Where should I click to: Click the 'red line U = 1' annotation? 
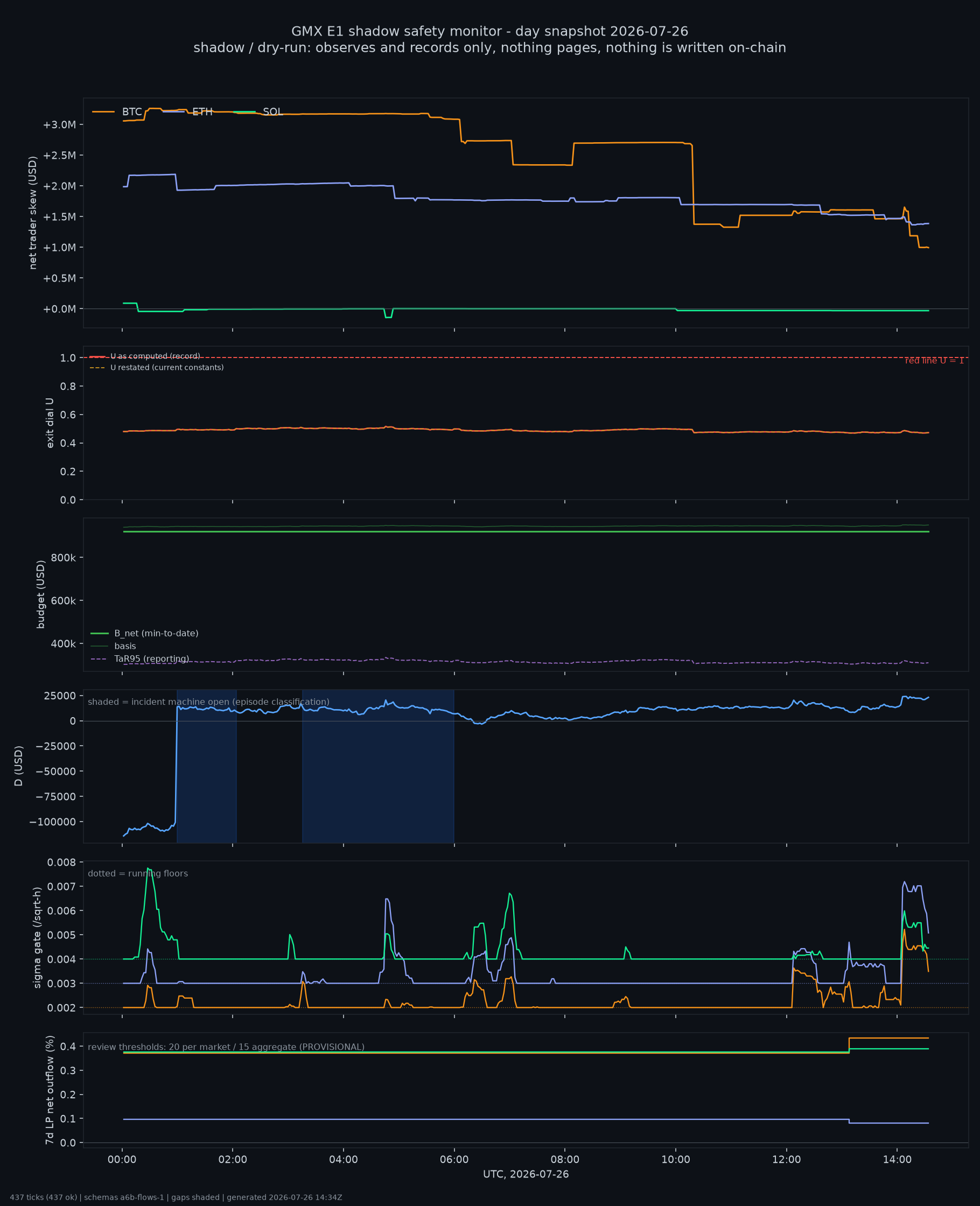934,361
